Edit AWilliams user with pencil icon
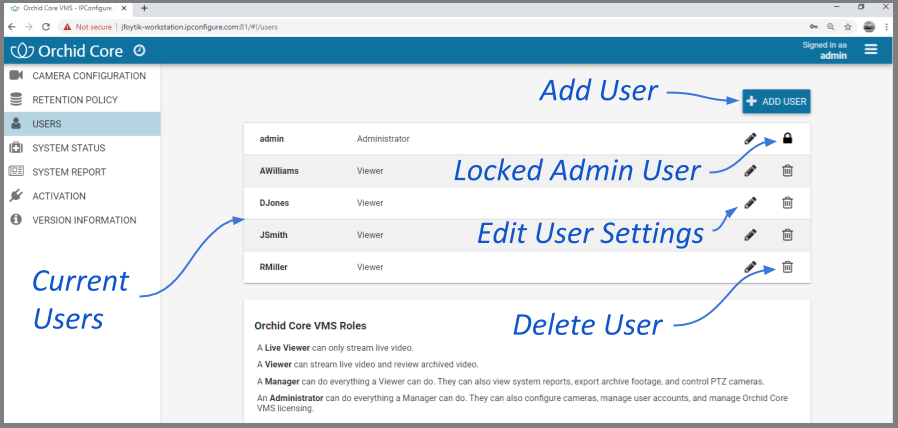 tap(750, 171)
